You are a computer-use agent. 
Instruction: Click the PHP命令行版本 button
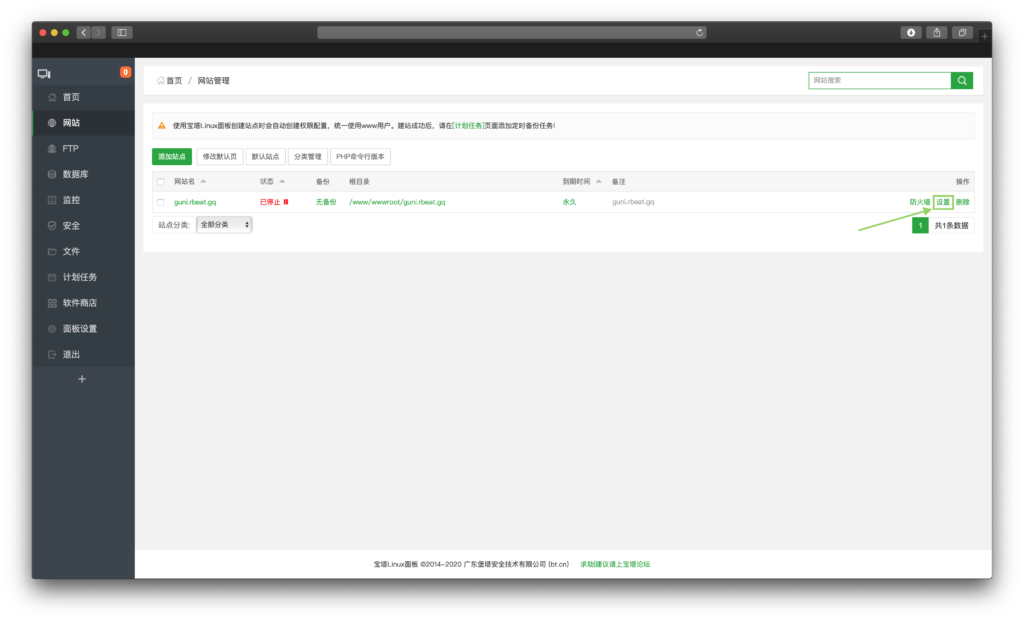360,157
